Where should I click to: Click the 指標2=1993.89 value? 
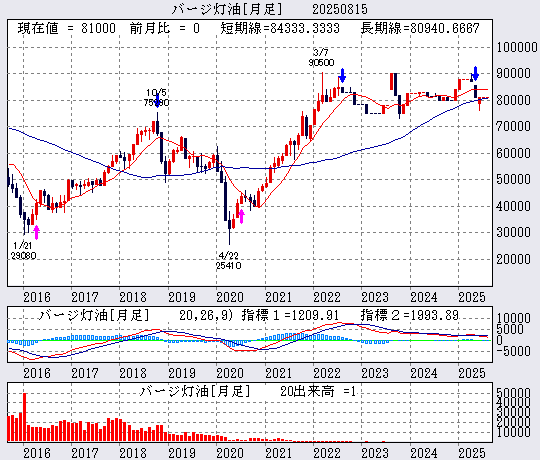tap(410, 315)
